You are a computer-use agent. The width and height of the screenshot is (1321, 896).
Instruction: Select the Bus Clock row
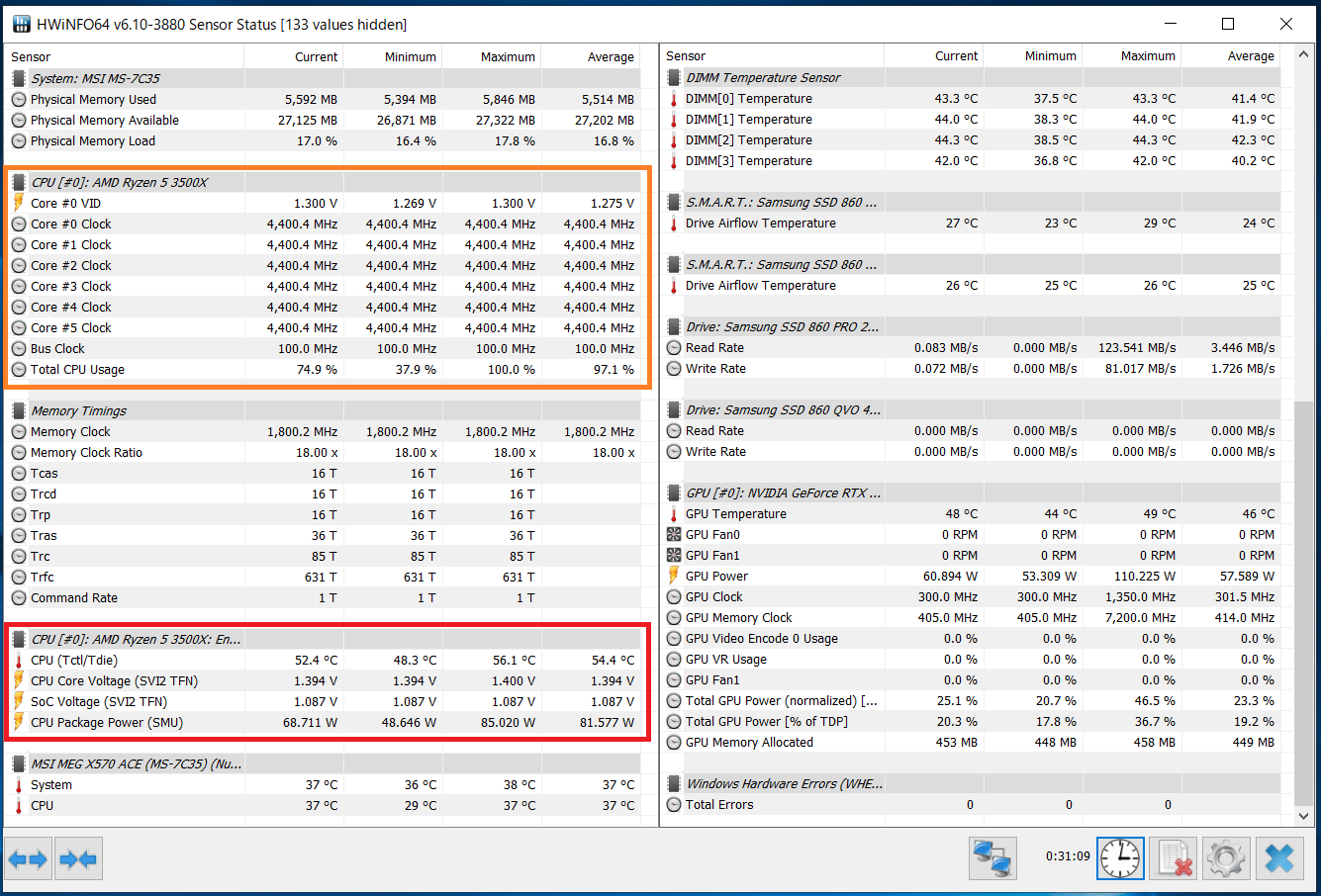(x=323, y=348)
